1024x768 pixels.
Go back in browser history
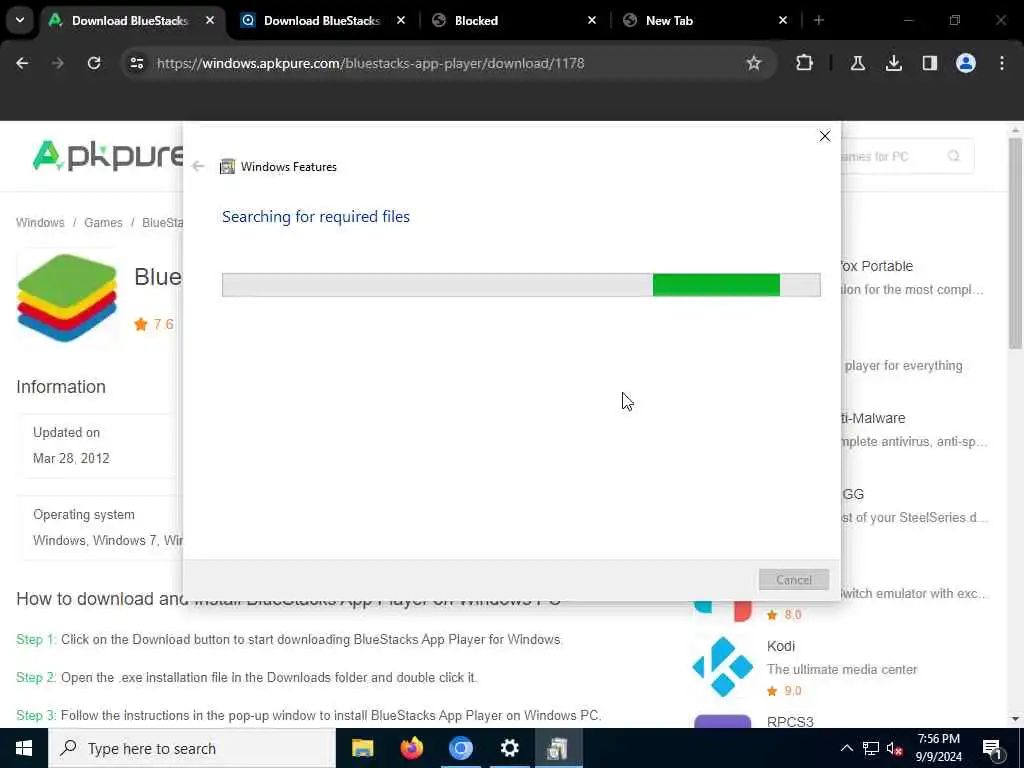22,63
